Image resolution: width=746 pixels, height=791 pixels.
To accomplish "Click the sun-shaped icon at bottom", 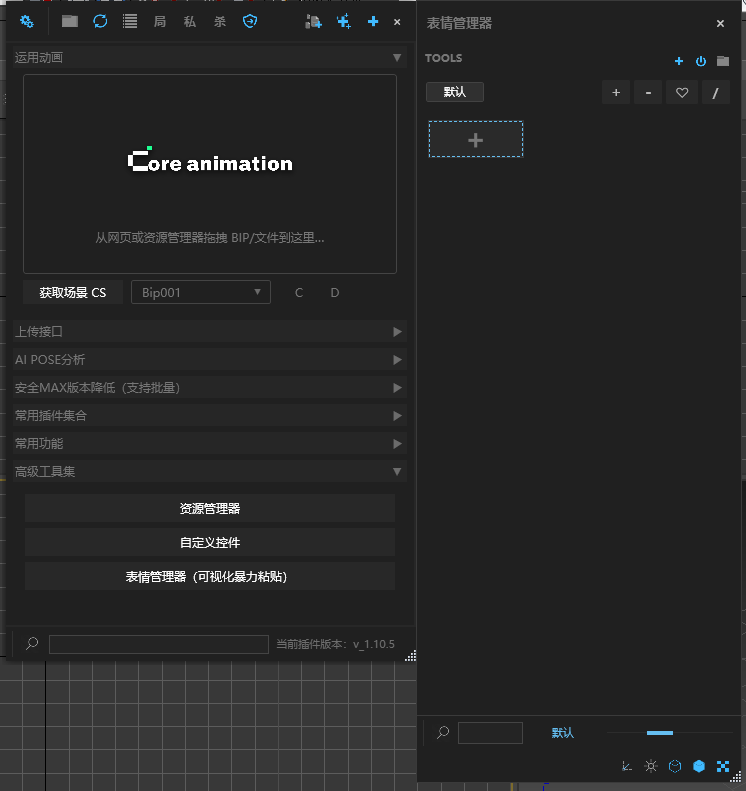I will [x=651, y=766].
